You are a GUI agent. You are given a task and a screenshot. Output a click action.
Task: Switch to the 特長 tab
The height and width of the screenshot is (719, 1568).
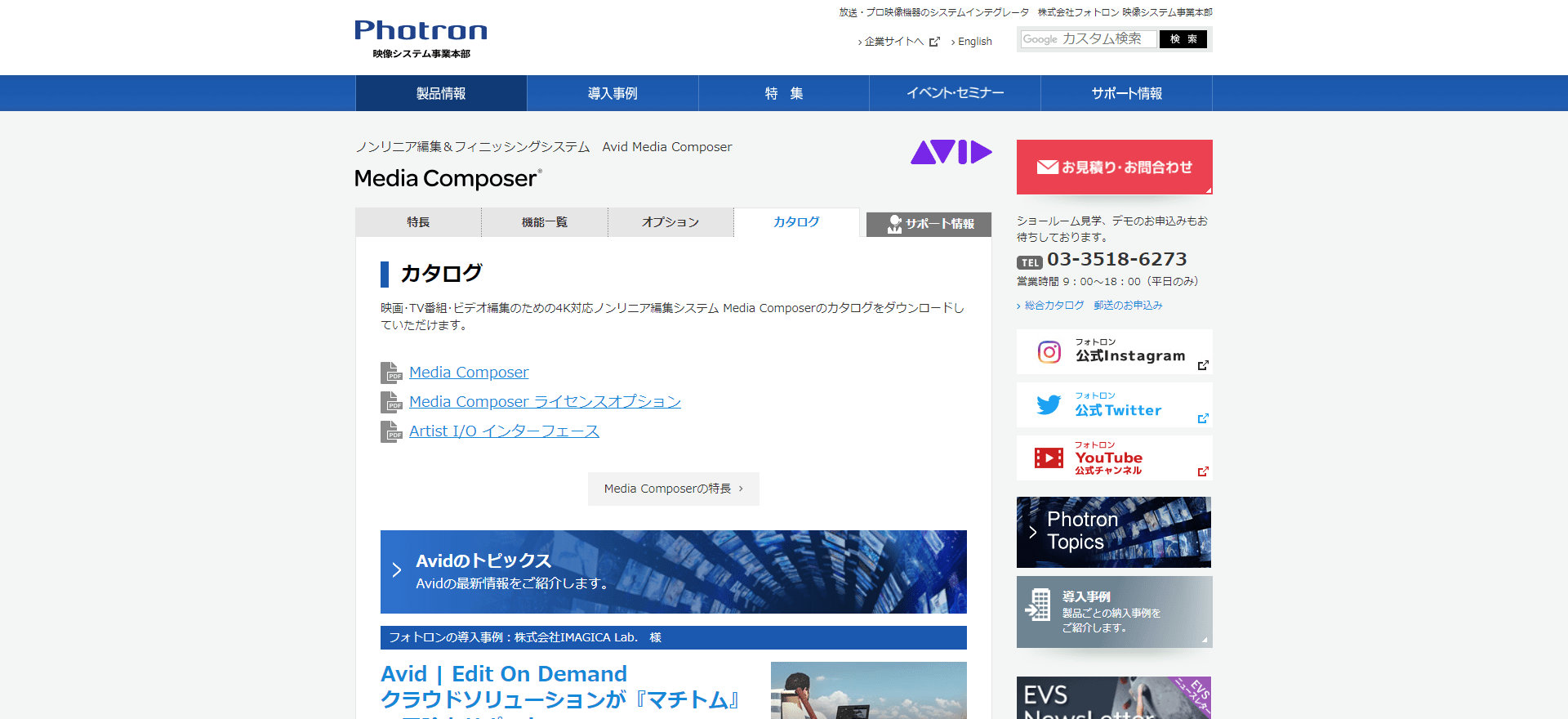click(x=418, y=222)
